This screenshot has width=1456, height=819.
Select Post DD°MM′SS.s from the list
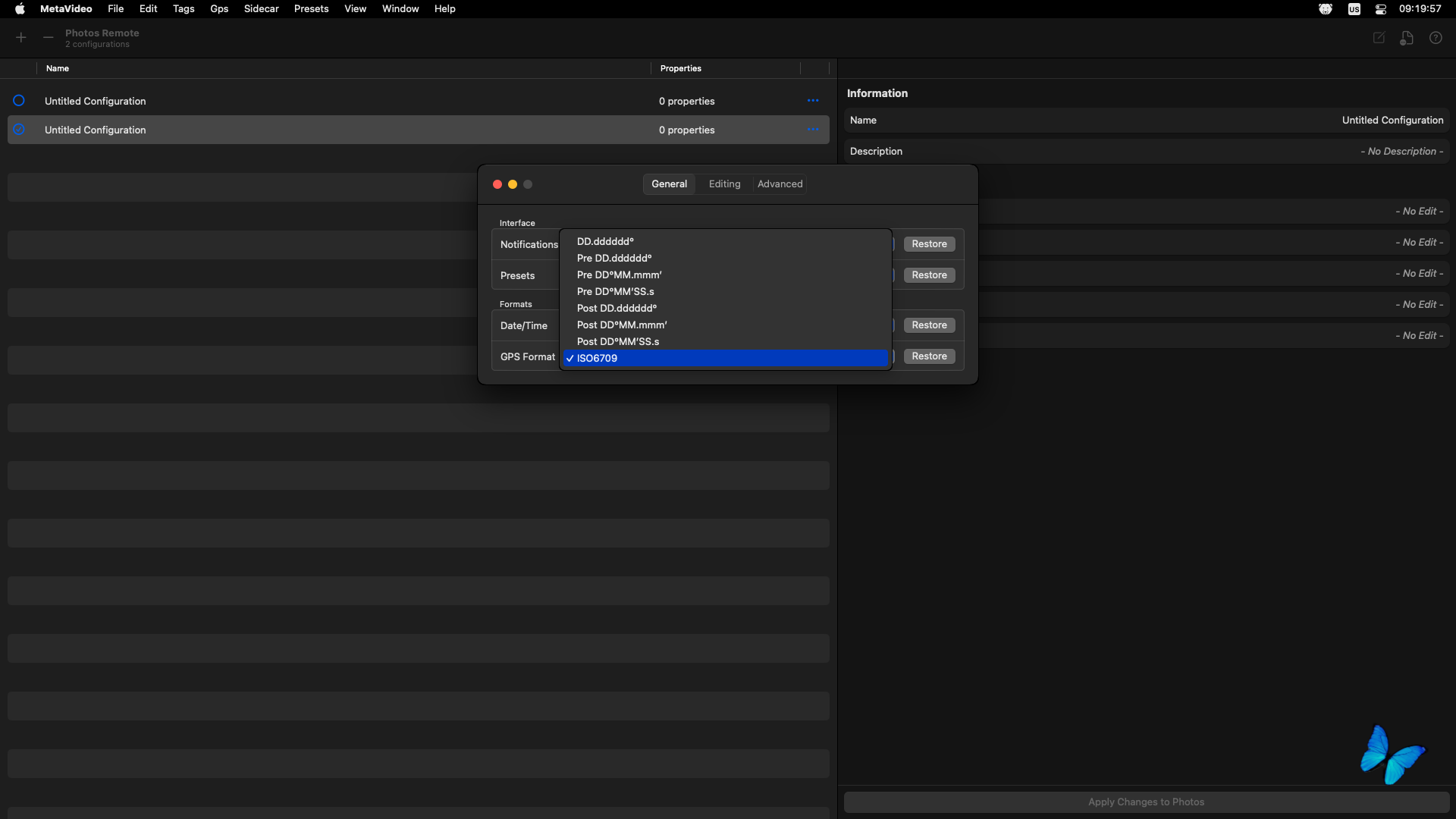(617, 341)
